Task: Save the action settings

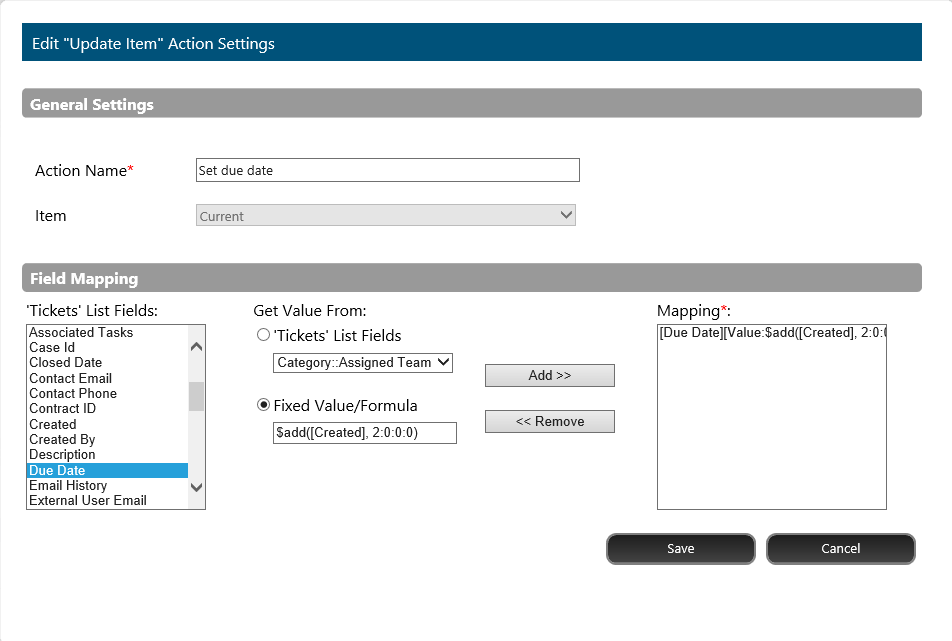Action: (x=680, y=549)
